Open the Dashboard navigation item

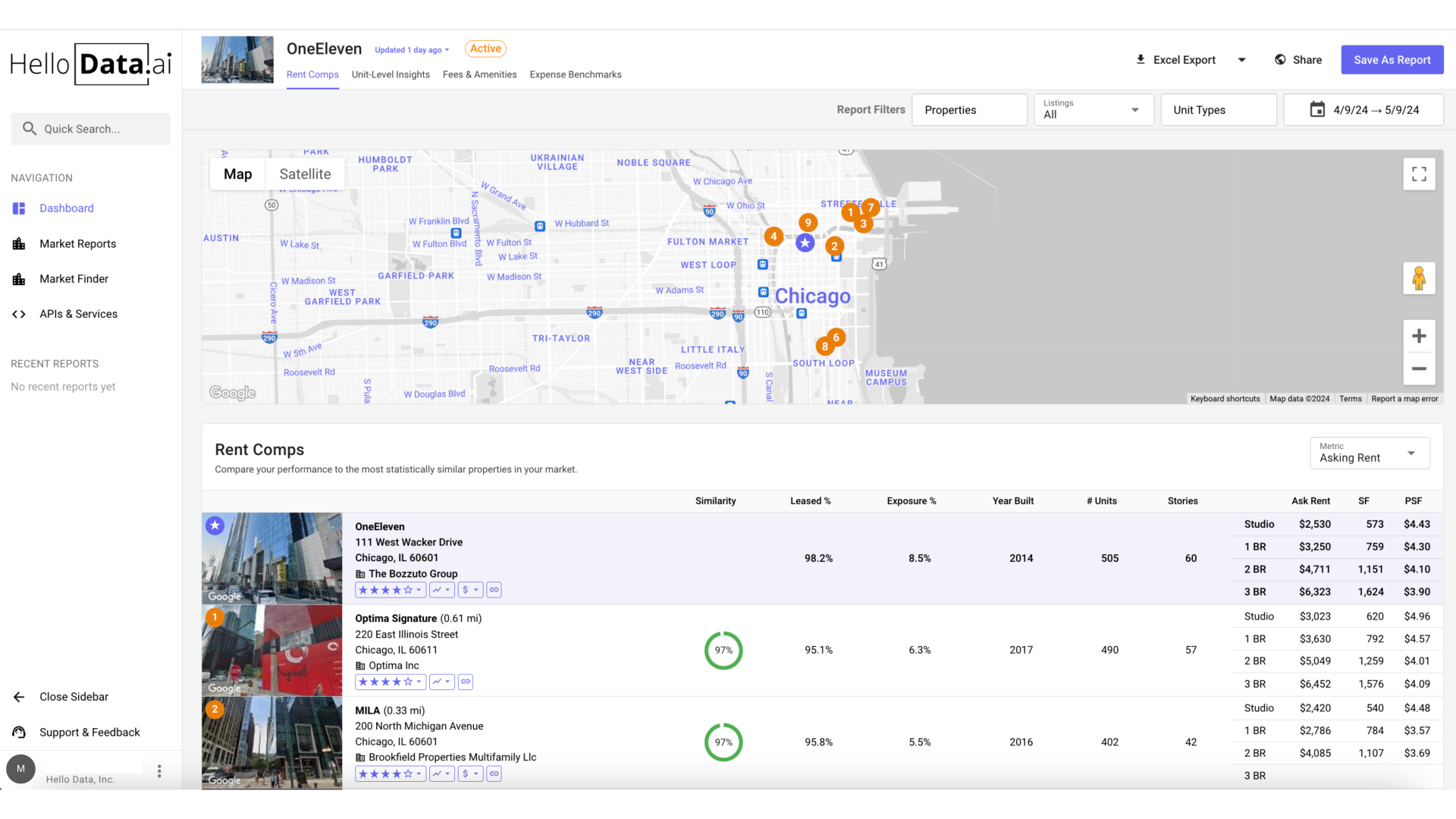pos(66,209)
